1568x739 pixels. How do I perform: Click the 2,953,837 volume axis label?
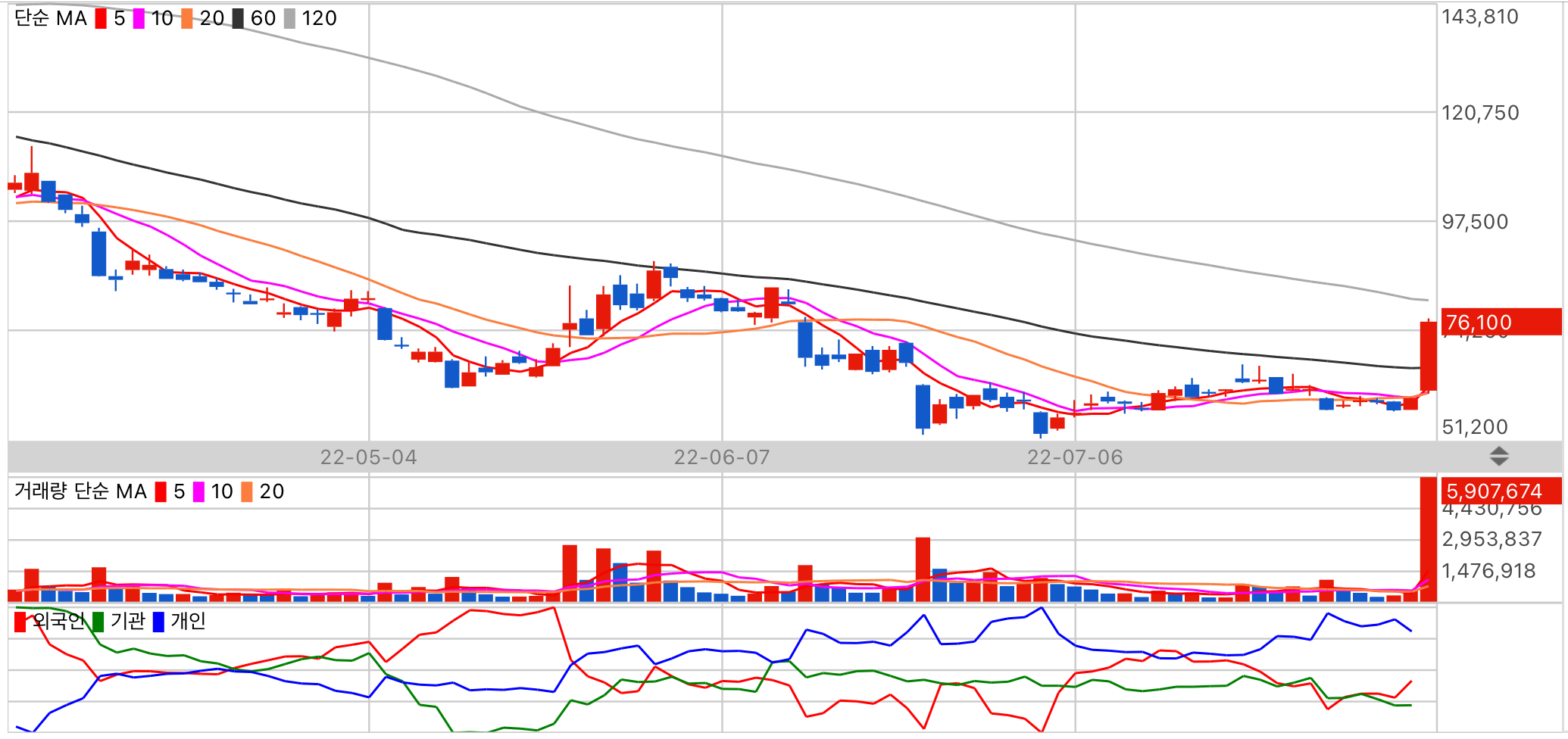click(x=1491, y=539)
